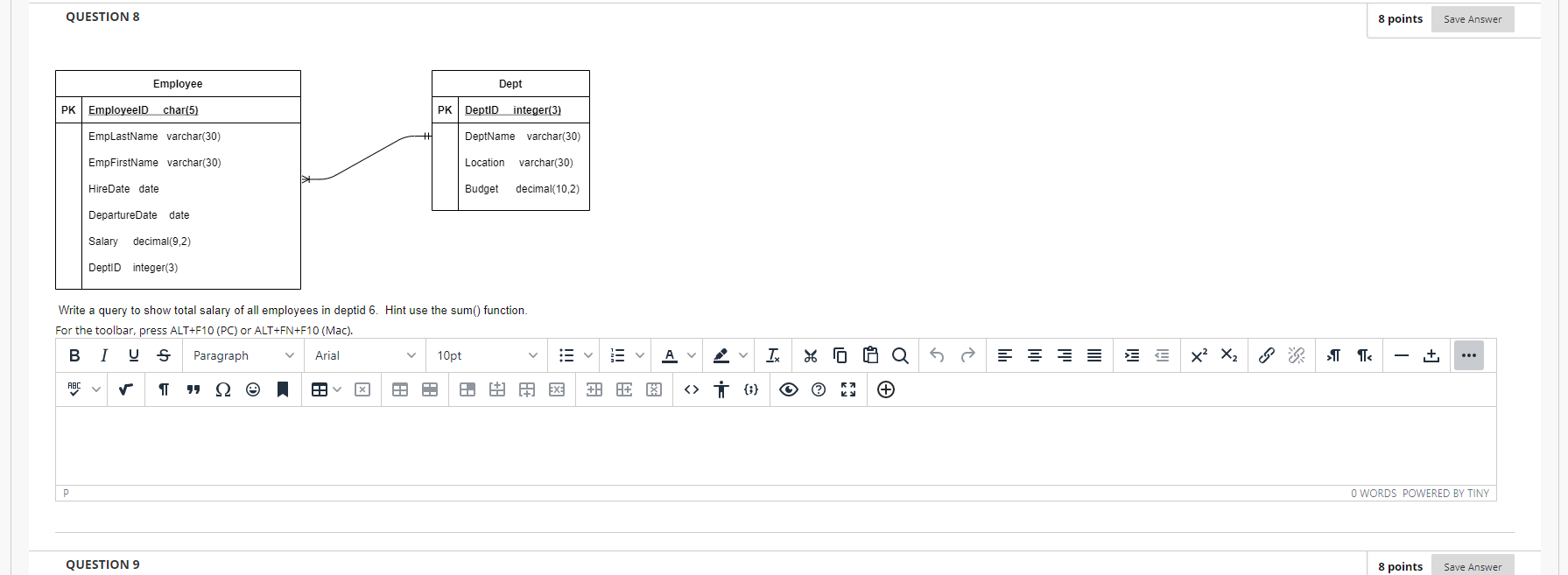The width and height of the screenshot is (1568, 575).
Task: Open the Paragraph format dropdown
Action: tap(243, 355)
